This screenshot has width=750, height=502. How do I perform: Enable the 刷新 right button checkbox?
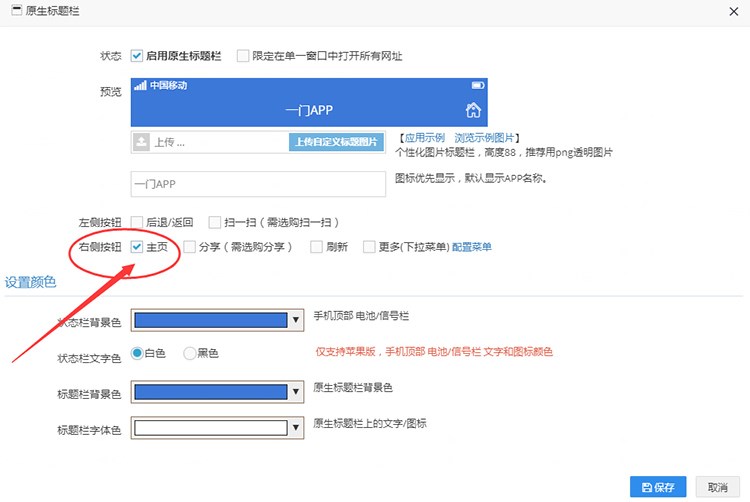pyautogui.click(x=316, y=247)
